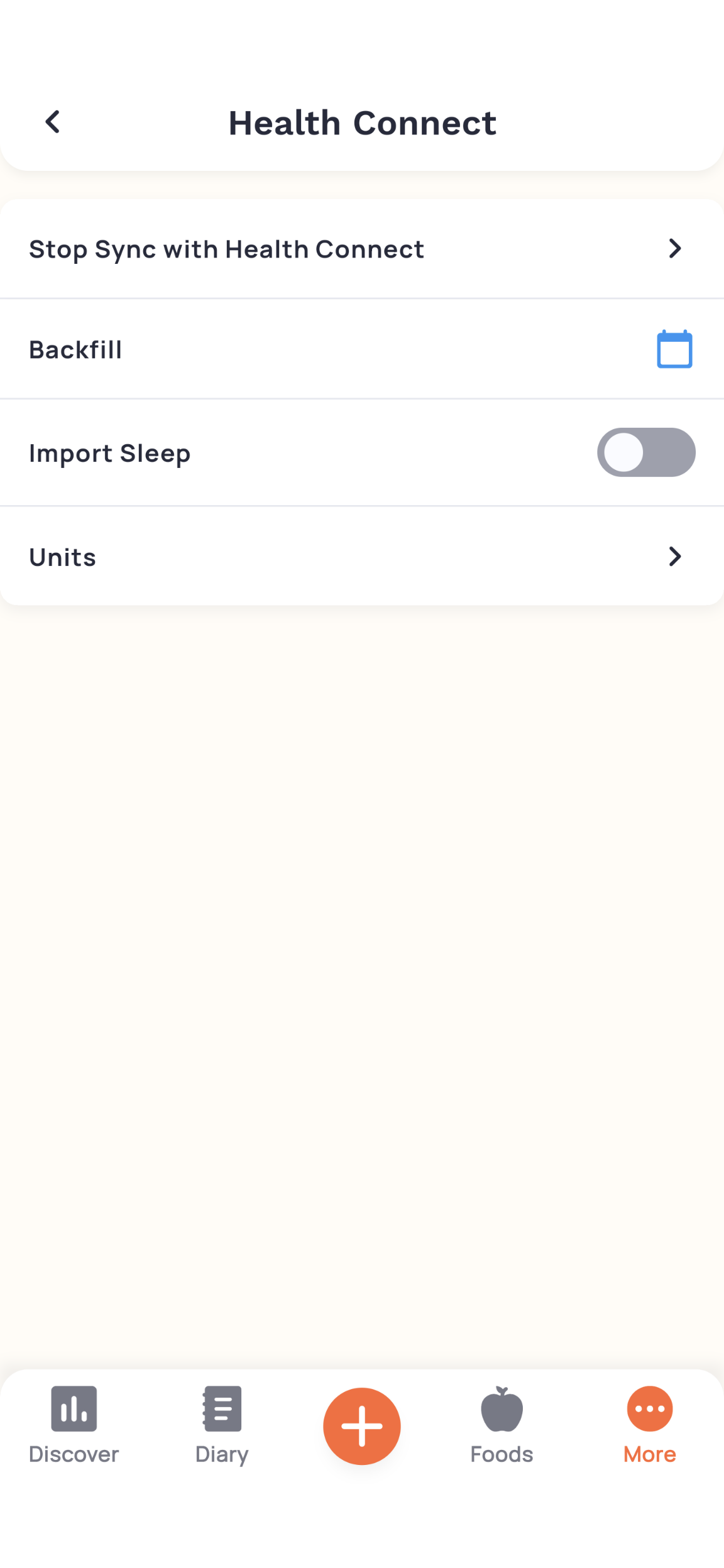Toggle the Import Sleep switch

pyautogui.click(x=646, y=452)
